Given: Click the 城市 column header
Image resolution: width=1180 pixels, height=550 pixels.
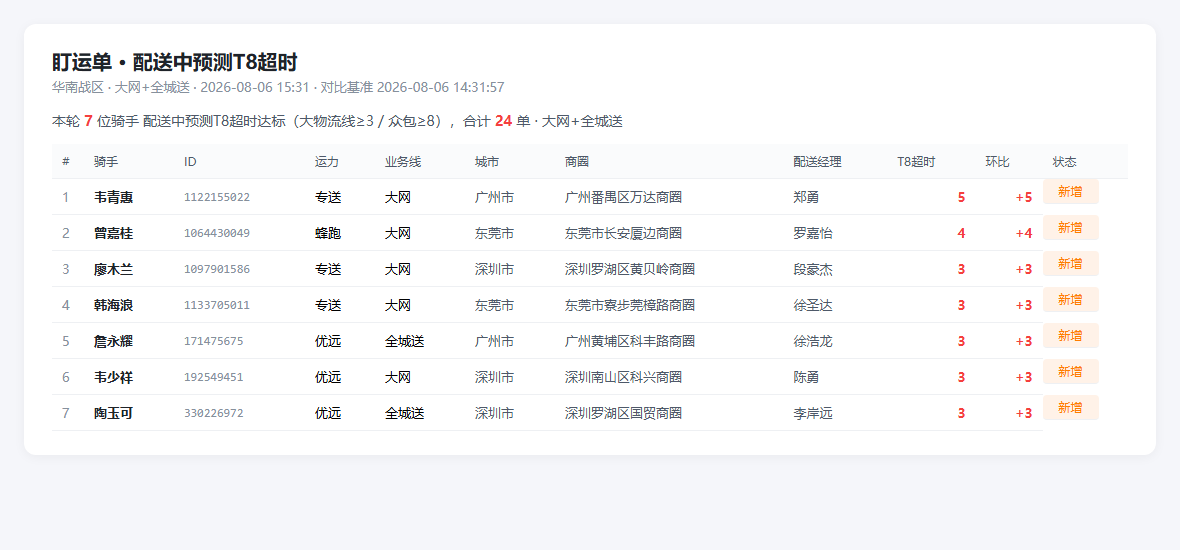Looking at the screenshot, I should [x=487, y=162].
